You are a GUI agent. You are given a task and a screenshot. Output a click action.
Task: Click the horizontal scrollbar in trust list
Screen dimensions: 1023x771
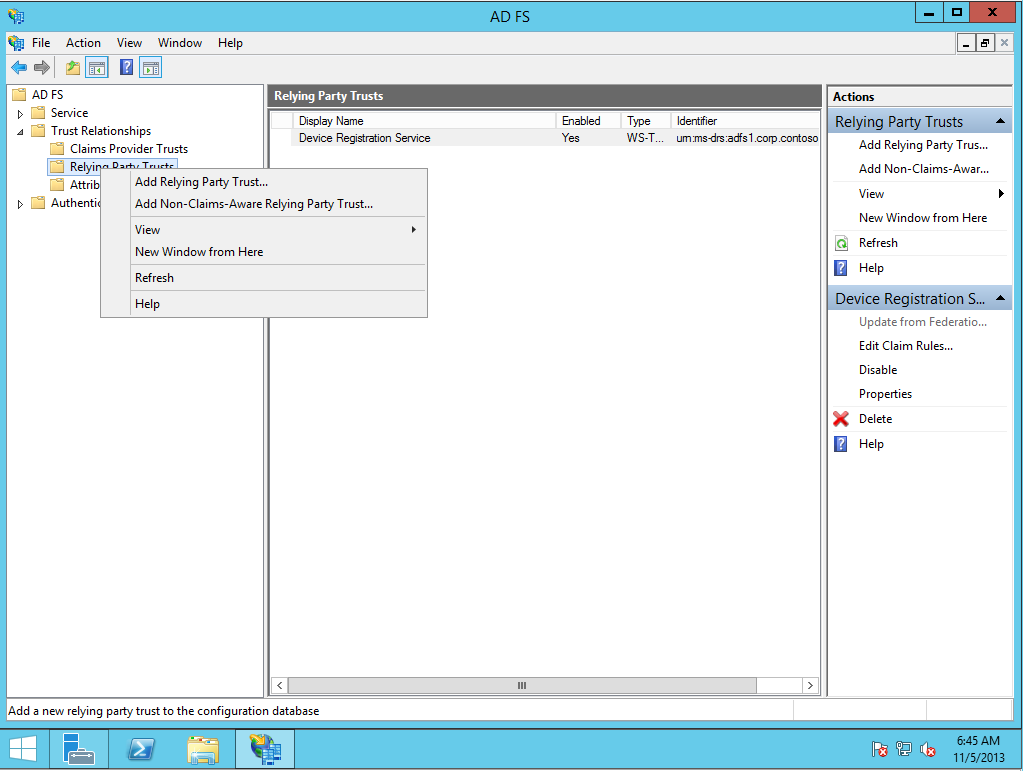click(520, 686)
